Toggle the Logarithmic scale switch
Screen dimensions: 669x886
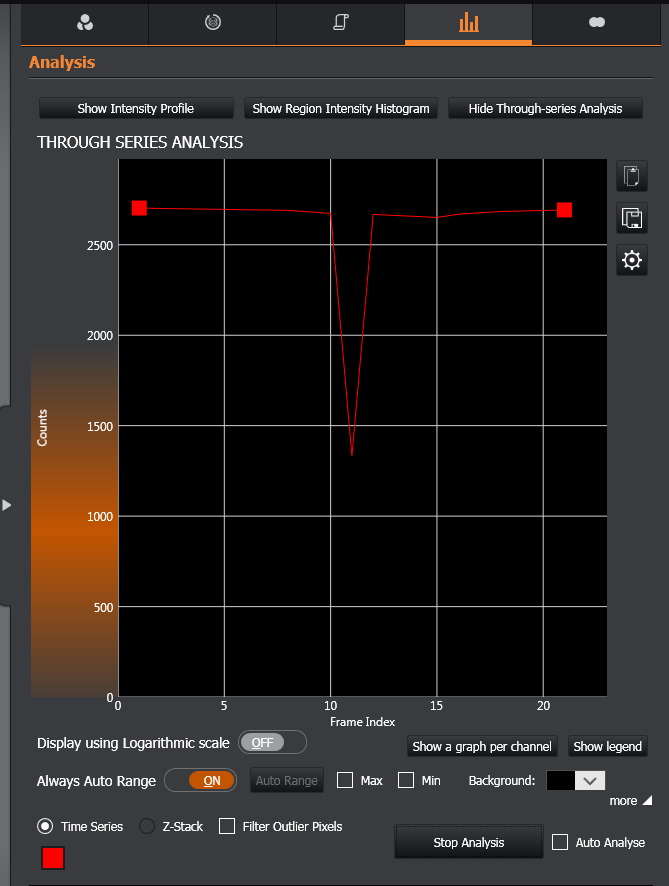[x=272, y=743]
